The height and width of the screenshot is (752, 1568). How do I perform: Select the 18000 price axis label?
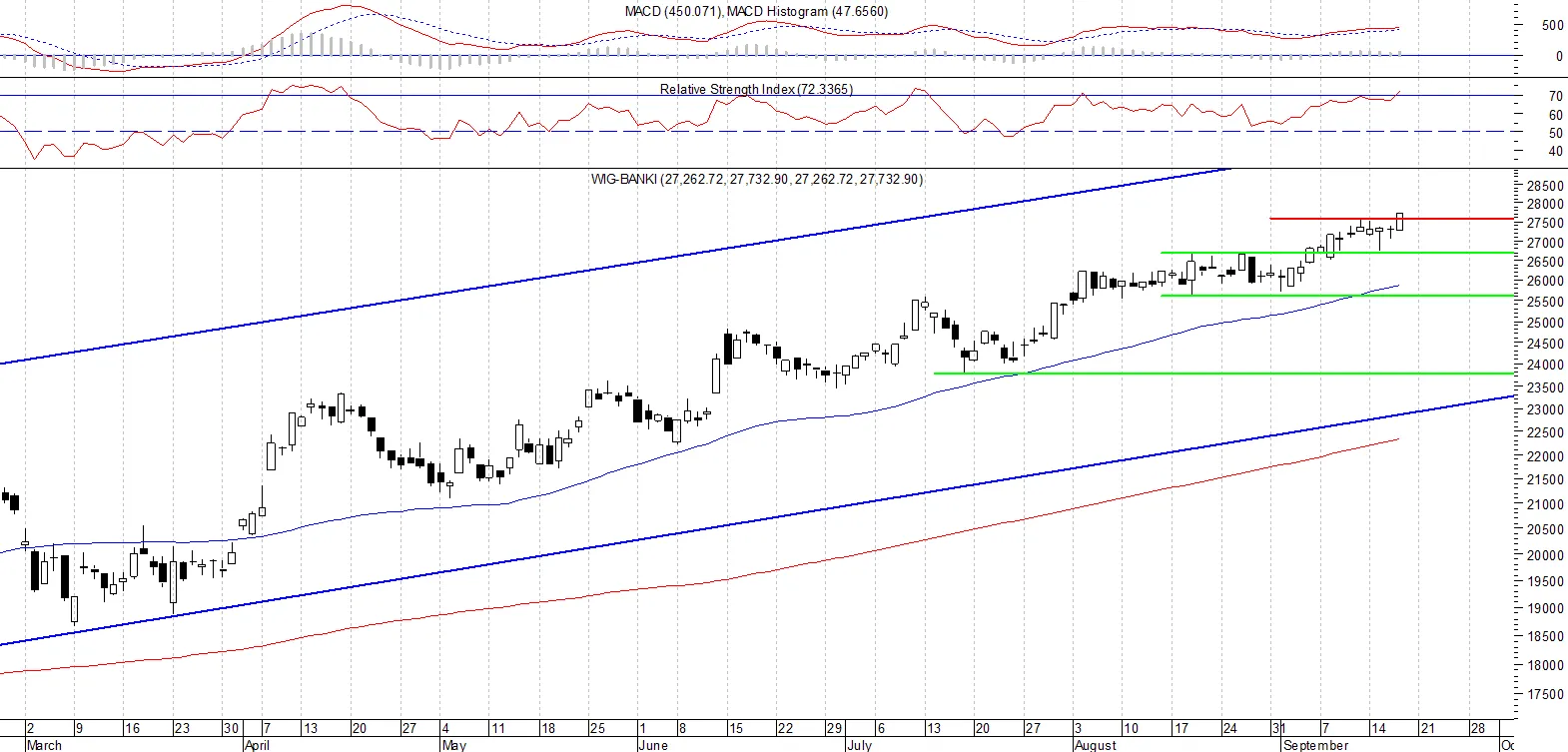pos(1545,665)
